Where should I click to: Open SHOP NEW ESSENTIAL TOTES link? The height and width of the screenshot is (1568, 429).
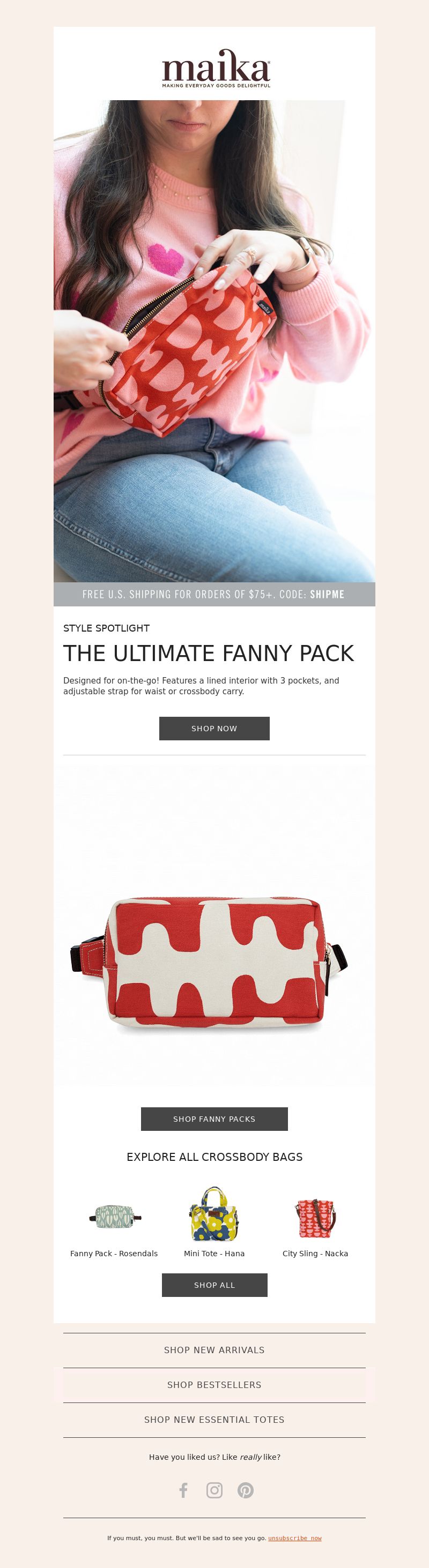tap(214, 1420)
